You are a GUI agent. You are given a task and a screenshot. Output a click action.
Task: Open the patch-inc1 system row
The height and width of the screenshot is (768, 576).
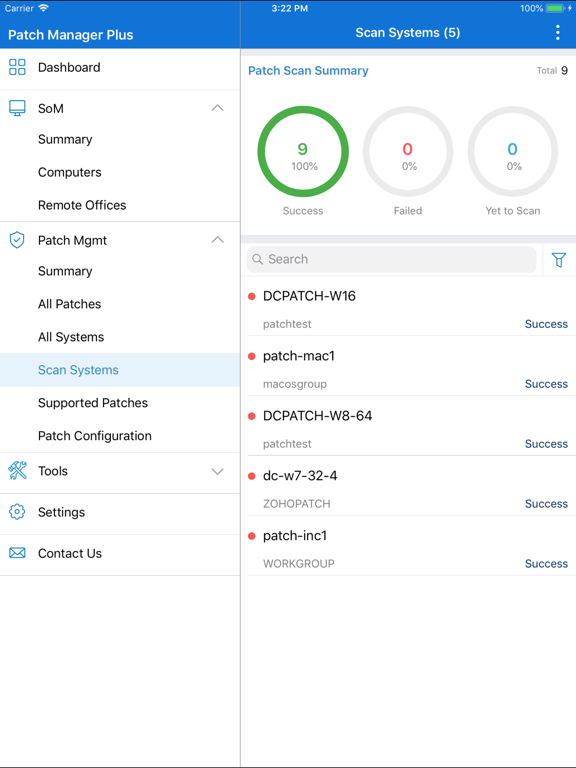408,546
